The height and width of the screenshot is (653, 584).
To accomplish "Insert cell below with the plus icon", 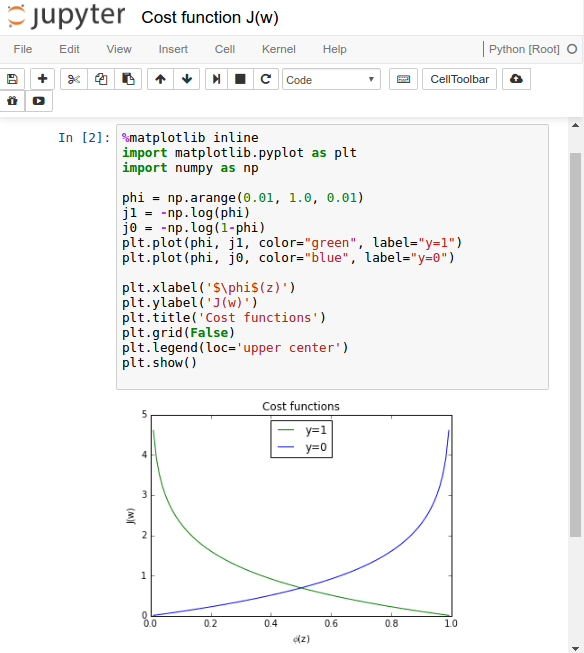I will [42, 79].
